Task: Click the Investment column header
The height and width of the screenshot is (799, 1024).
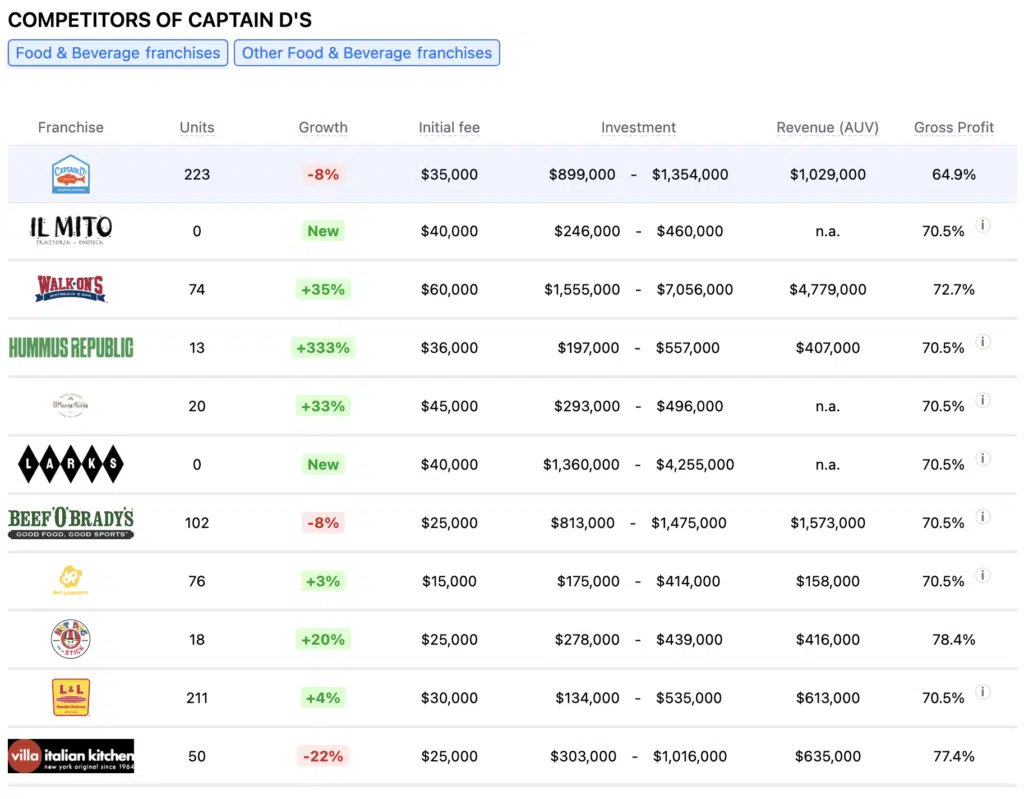Action: coord(638,127)
